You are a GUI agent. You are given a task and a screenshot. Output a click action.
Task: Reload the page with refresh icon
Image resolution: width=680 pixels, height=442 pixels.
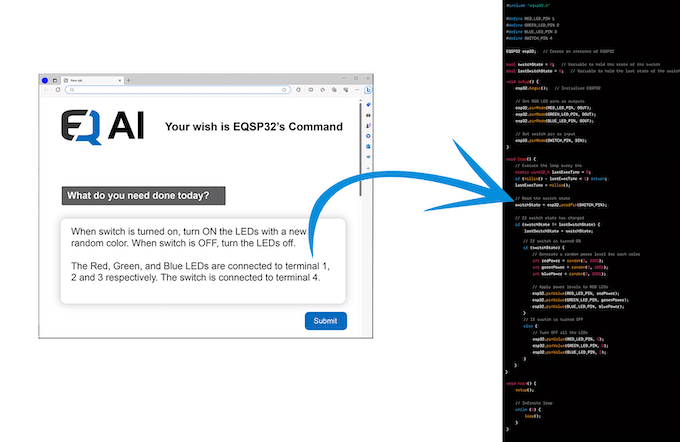tap(57, 90)
